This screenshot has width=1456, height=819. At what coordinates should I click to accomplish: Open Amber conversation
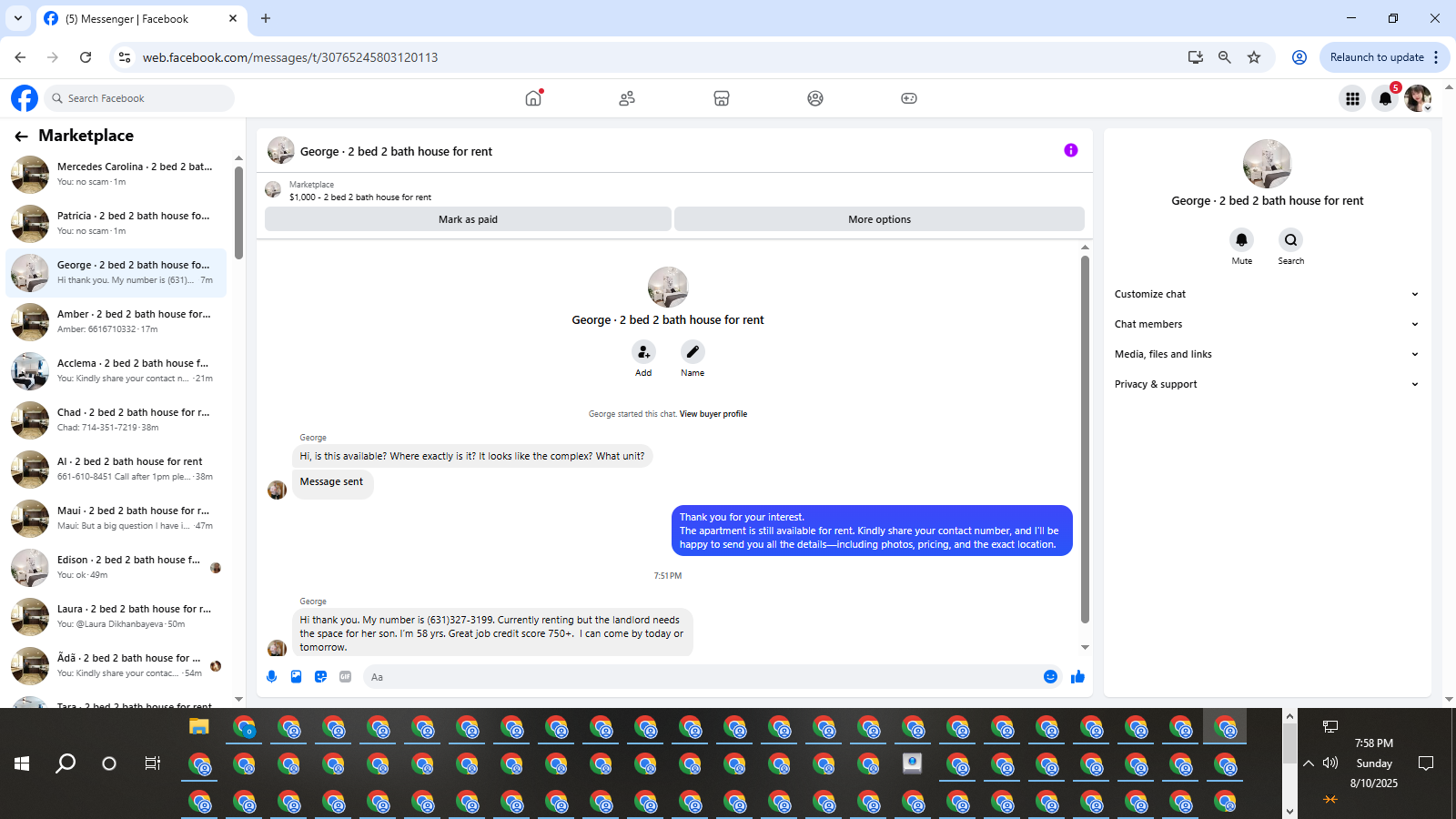click(116, 321)
